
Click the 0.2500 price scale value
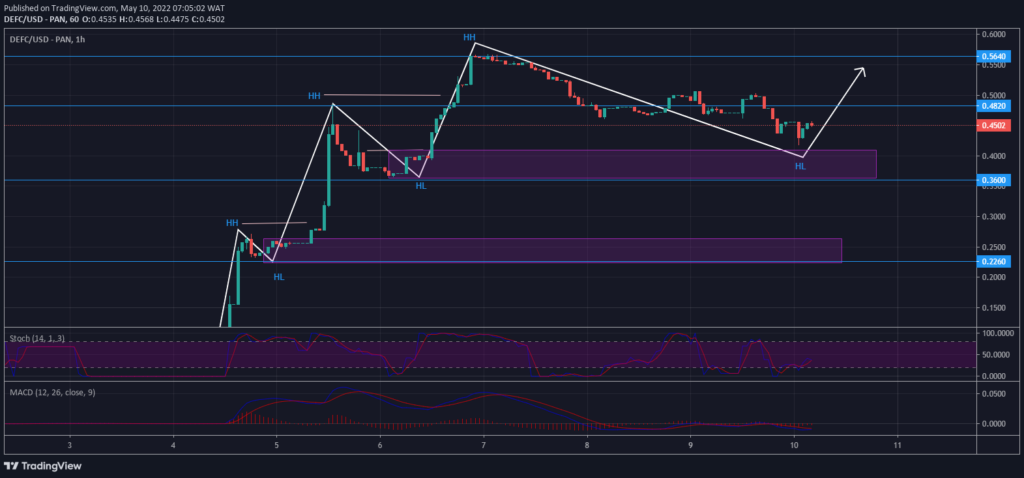(993, 247)
